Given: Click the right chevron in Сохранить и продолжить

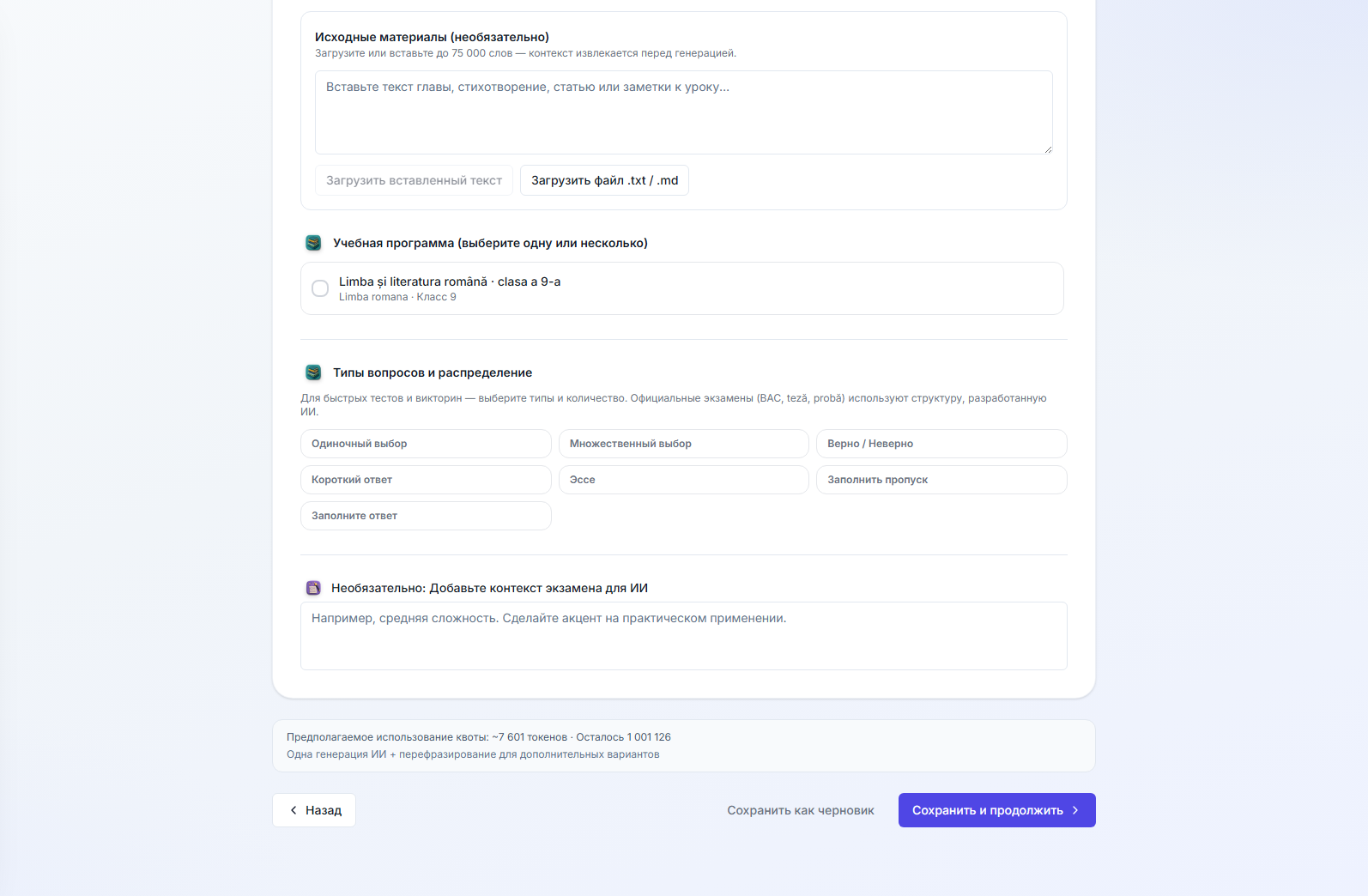Looking at the screenshot, I should (x=1075, y=810).
